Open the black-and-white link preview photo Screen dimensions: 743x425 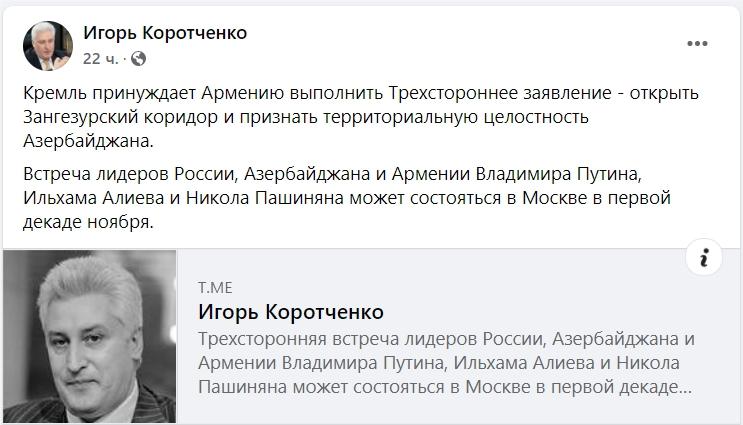89,336
